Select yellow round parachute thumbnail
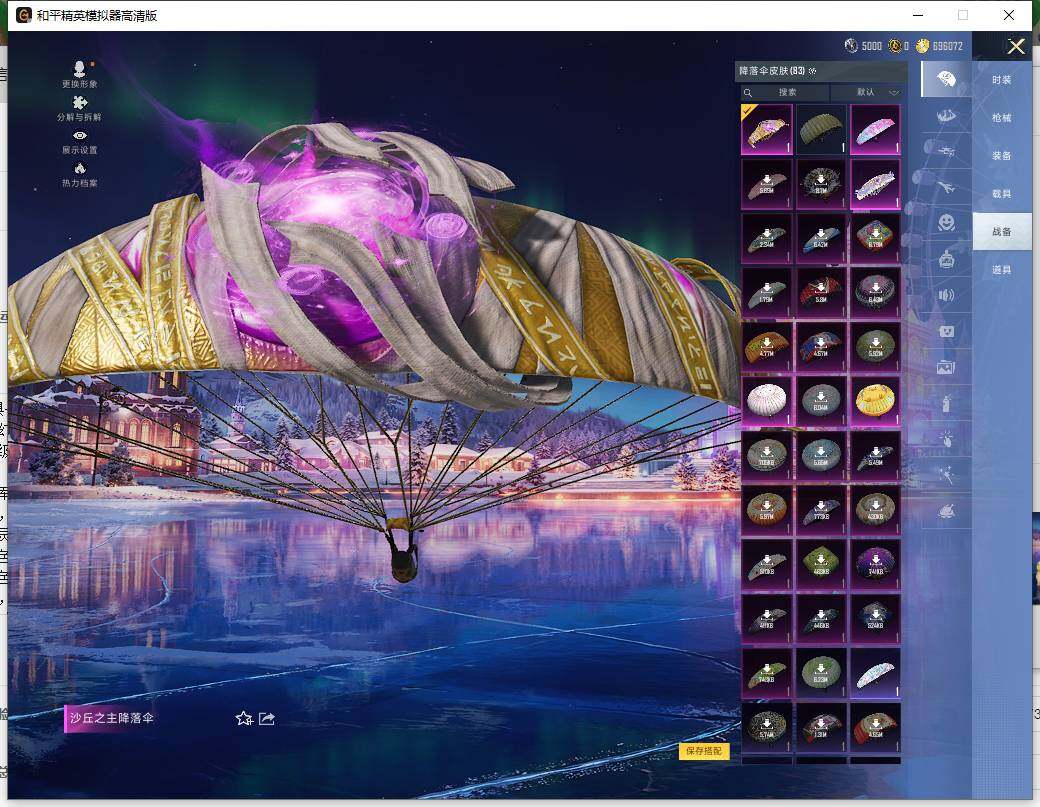 [x=875, y=401]
